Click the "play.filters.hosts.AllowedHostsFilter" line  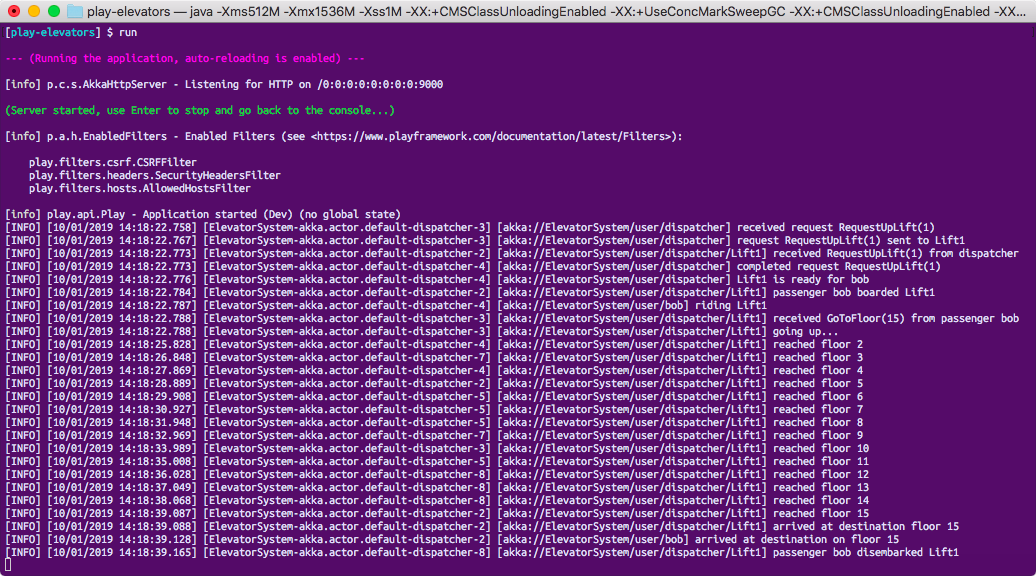pos(139,188)
